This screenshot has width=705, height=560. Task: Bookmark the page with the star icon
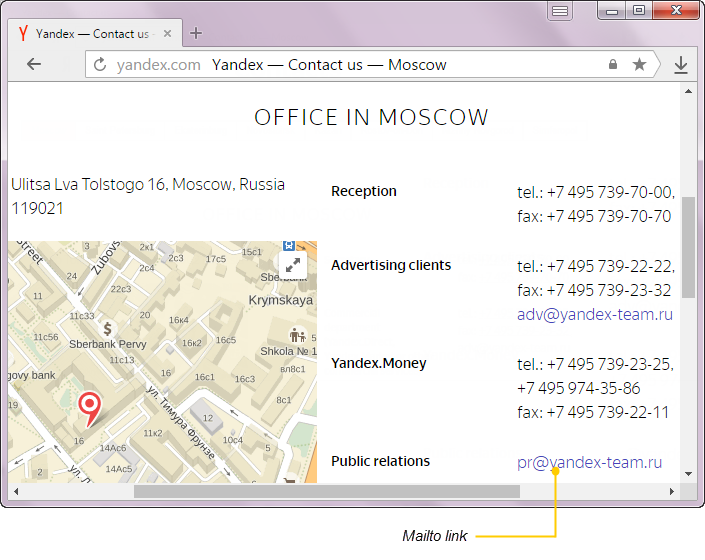639,64
